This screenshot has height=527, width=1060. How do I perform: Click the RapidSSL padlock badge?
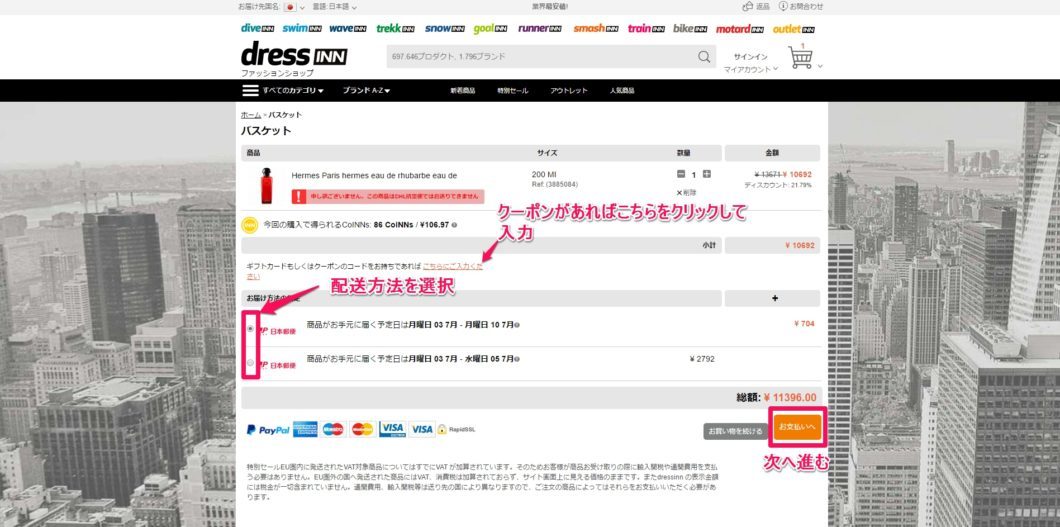tap(456, 429)
